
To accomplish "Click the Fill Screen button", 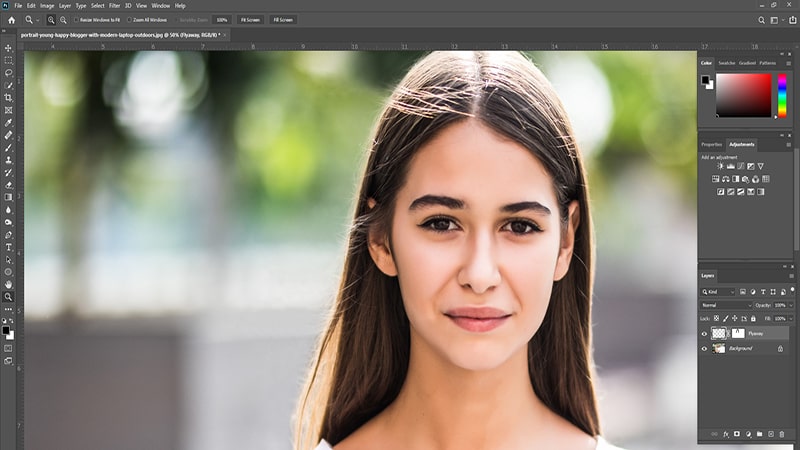I will click(283, 19).
